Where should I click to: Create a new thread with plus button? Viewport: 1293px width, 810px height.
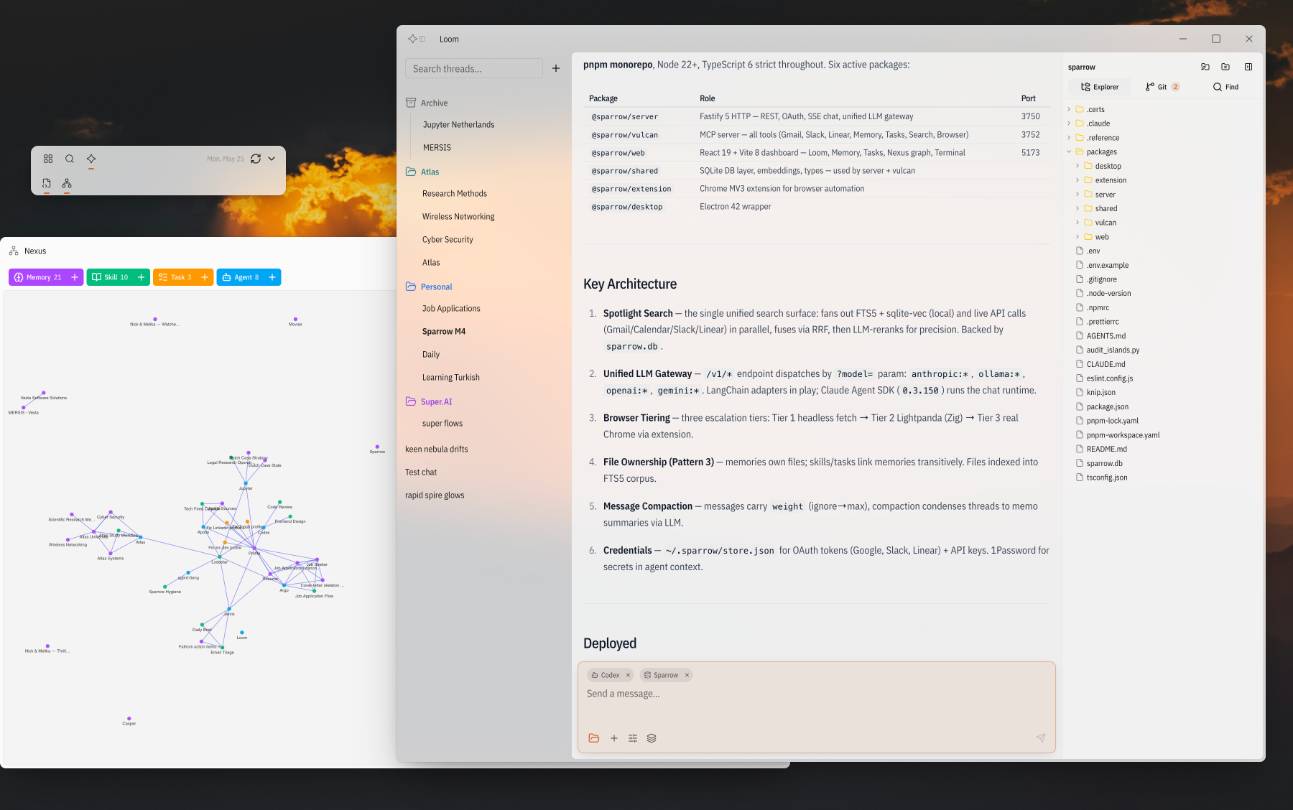click(x=556, y=68)
